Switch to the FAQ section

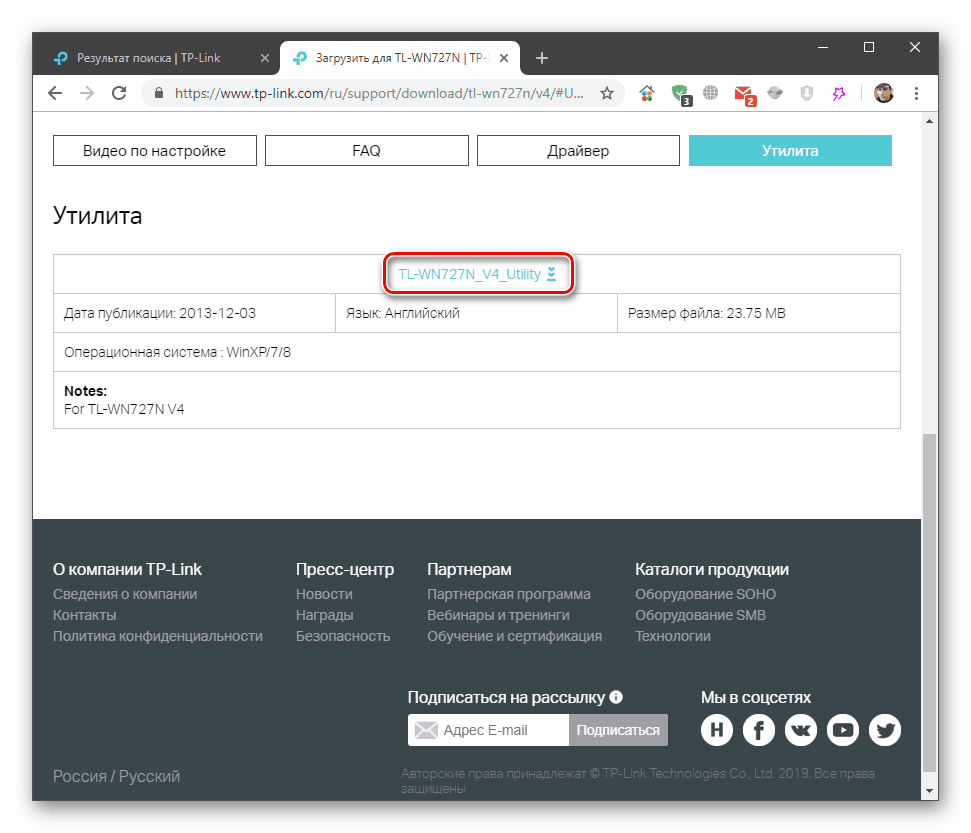367,150
